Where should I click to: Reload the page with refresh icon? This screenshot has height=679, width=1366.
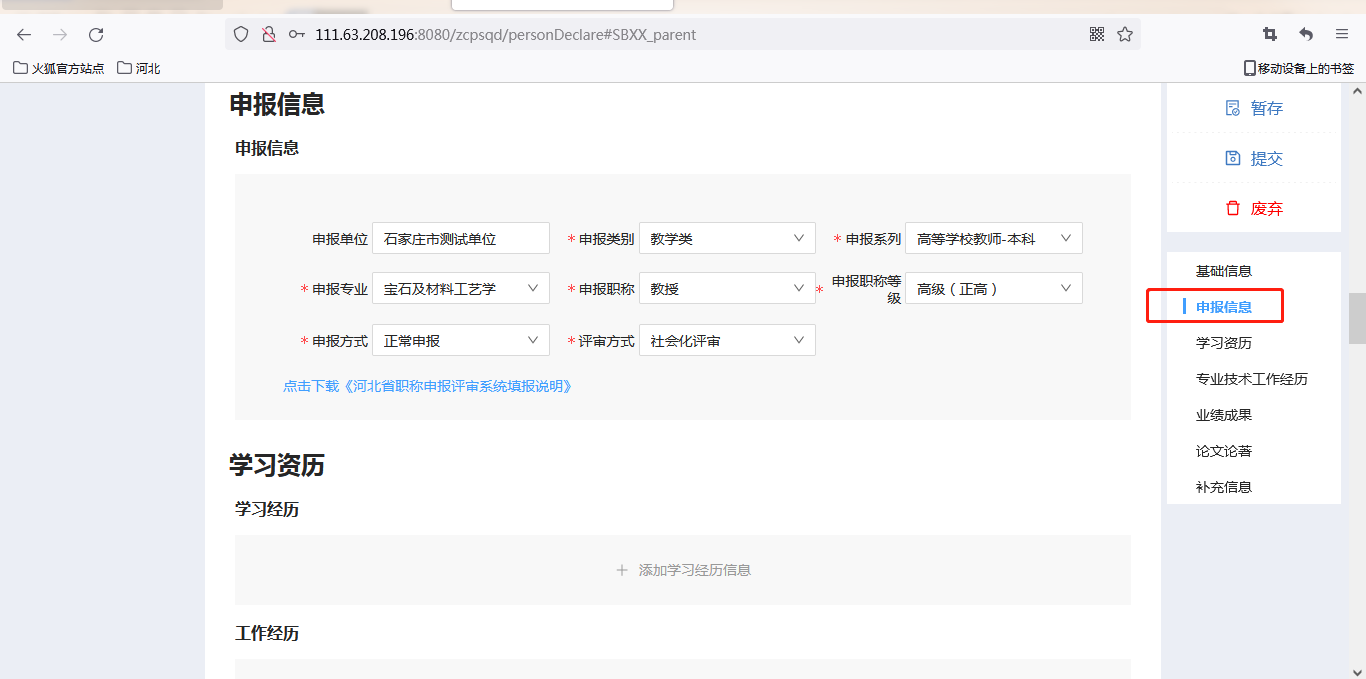pyautogui.click(x=96, y=35)
